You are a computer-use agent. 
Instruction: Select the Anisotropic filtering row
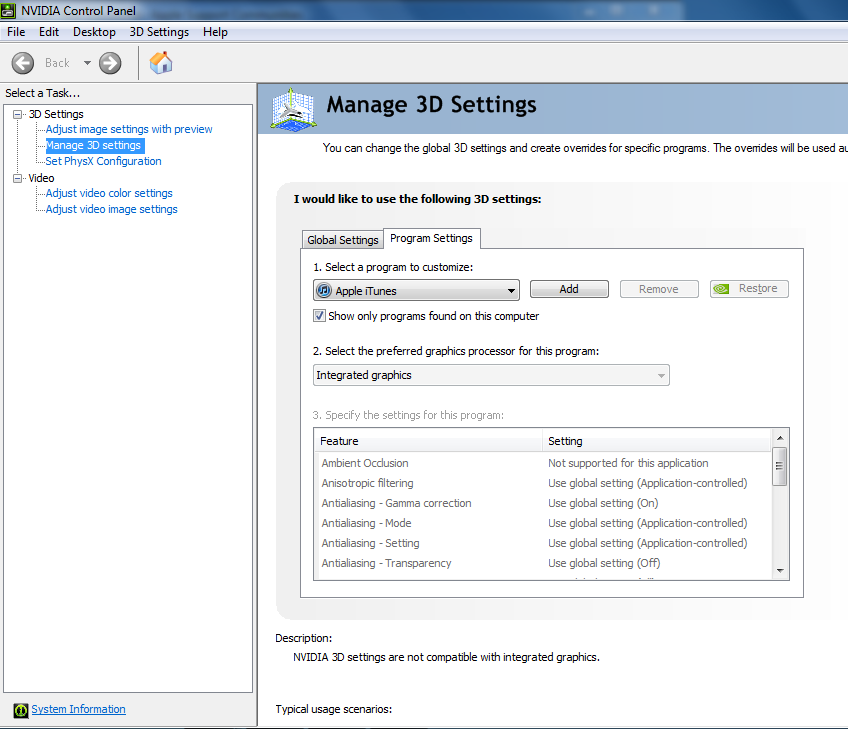tap(543, 483)
